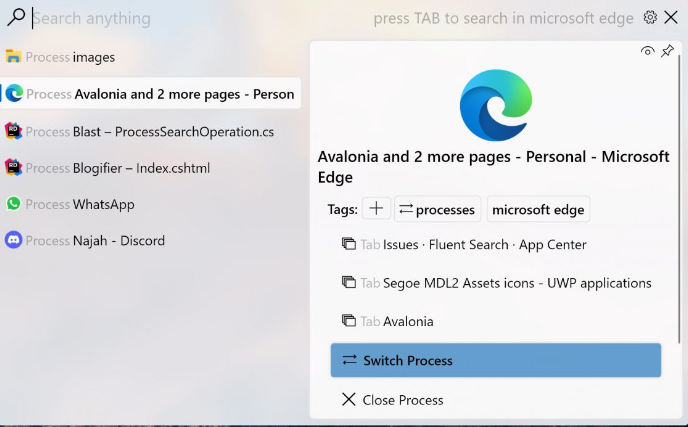Click the Switch Process action
The height and width of the screenshot is (427, 688).
(x=496, y=360)
